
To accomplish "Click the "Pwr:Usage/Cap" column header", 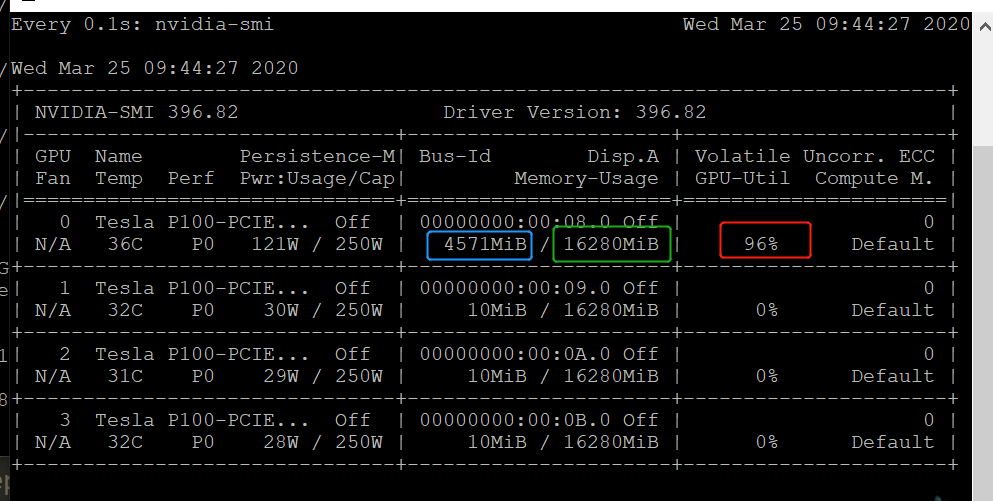I will click(x=317, y=179).
